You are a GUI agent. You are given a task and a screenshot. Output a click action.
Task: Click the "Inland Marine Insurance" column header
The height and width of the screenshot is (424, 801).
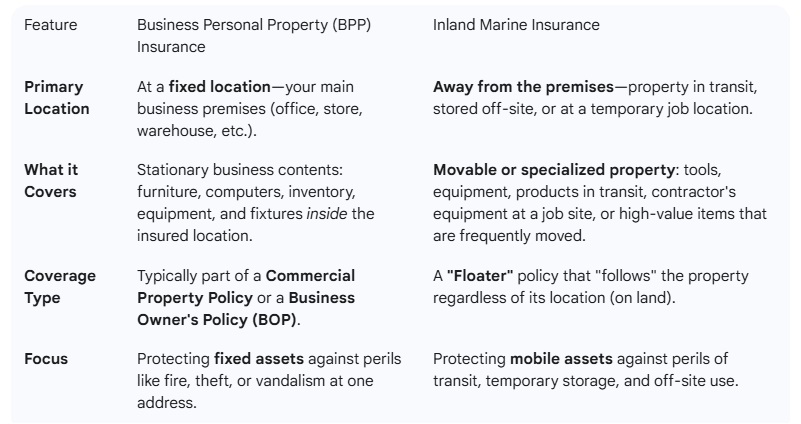516,25
